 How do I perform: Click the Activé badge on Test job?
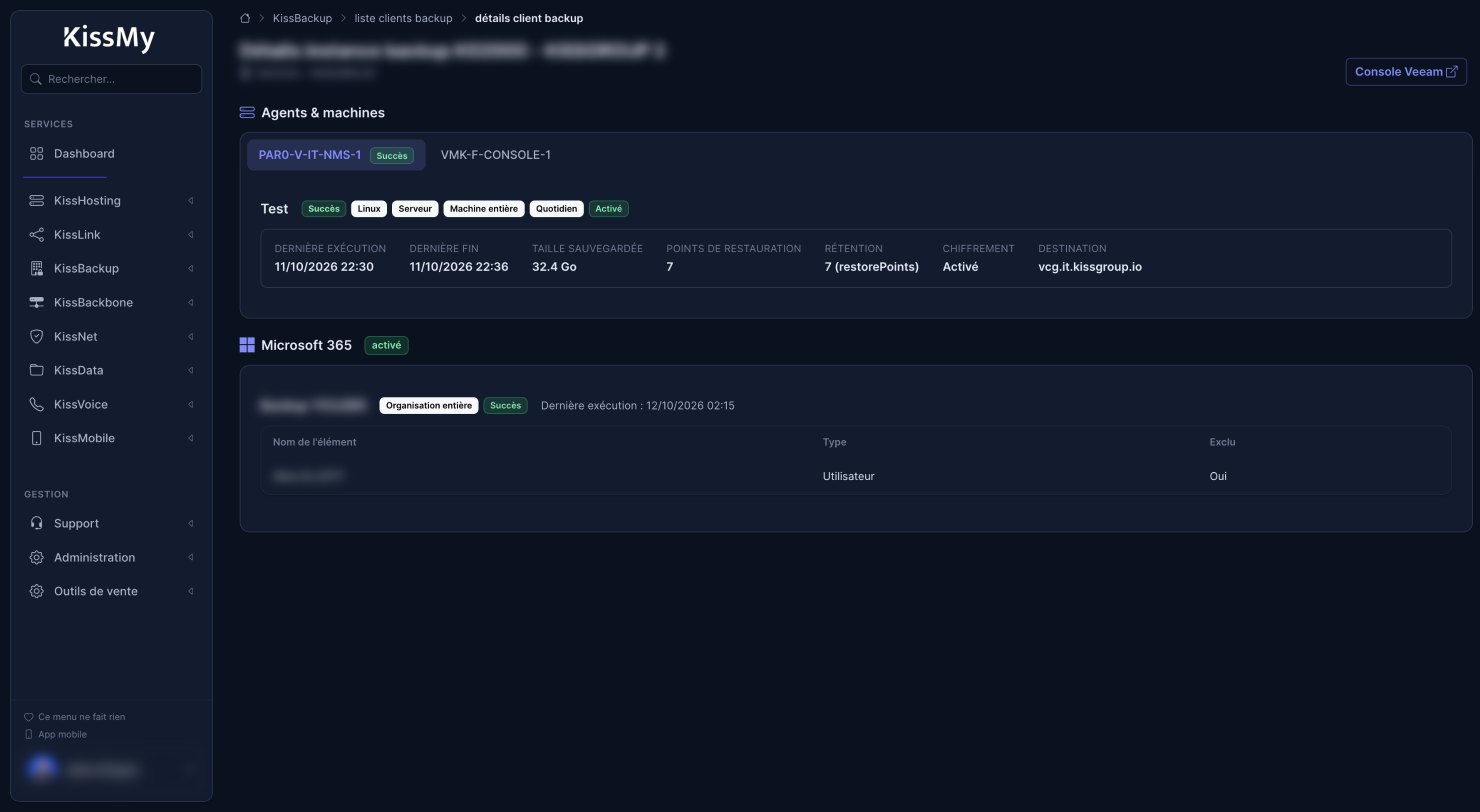click(x=609, y=209)
